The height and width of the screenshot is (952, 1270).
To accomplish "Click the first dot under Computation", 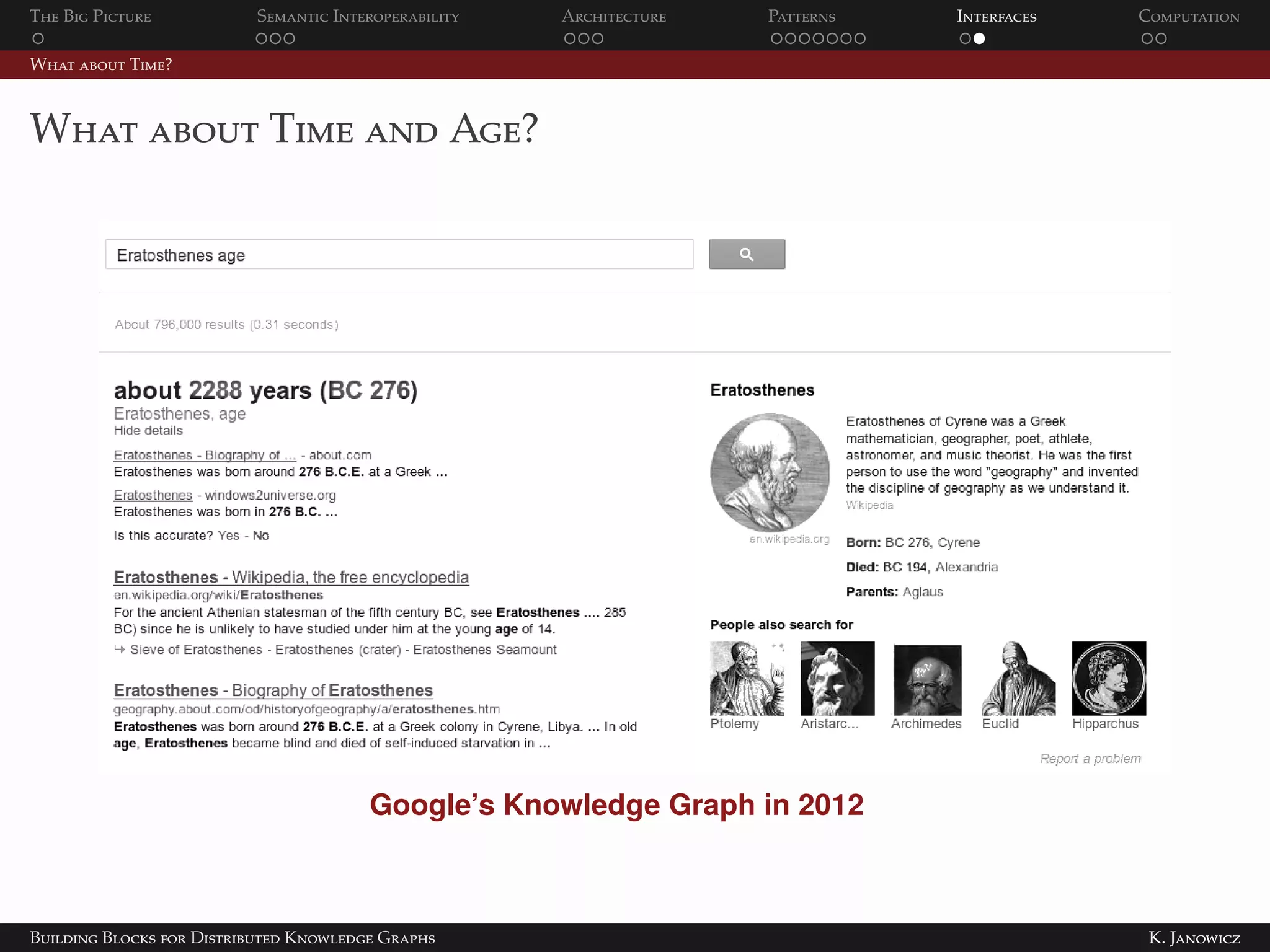I will 1147,38.
